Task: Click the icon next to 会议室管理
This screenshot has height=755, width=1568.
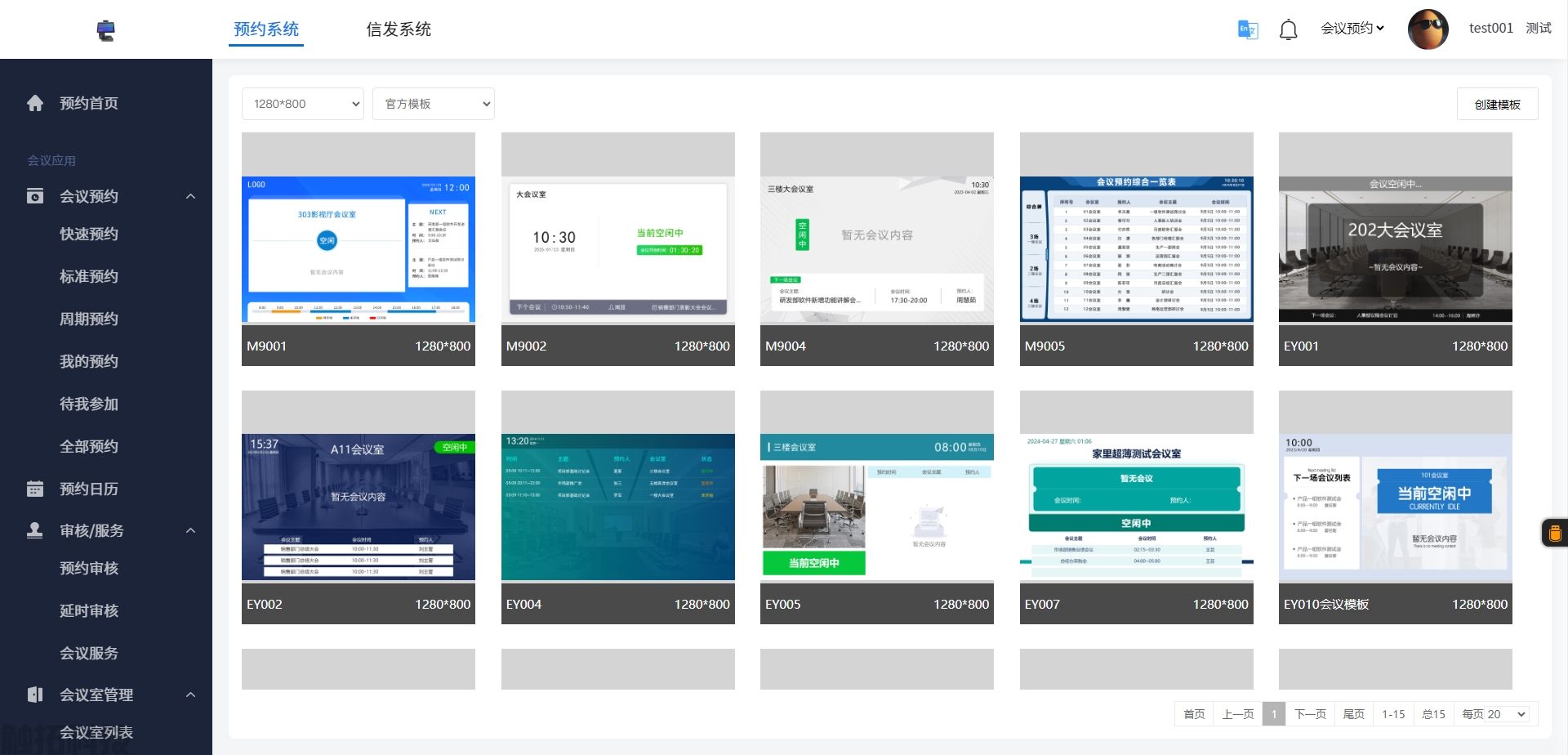Action: coord(34,694)
